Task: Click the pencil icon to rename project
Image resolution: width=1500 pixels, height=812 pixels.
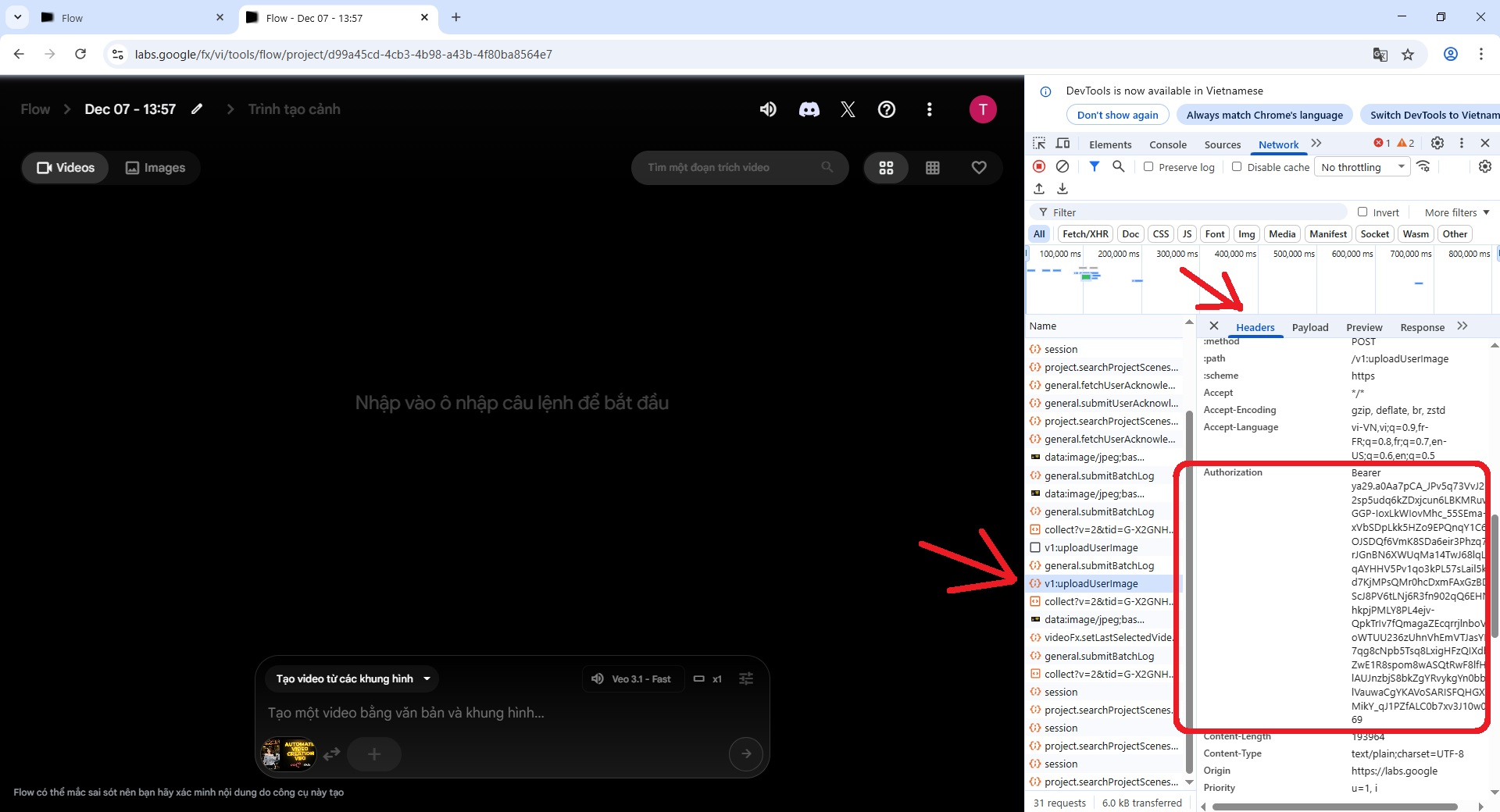Action: pos(197,109)
